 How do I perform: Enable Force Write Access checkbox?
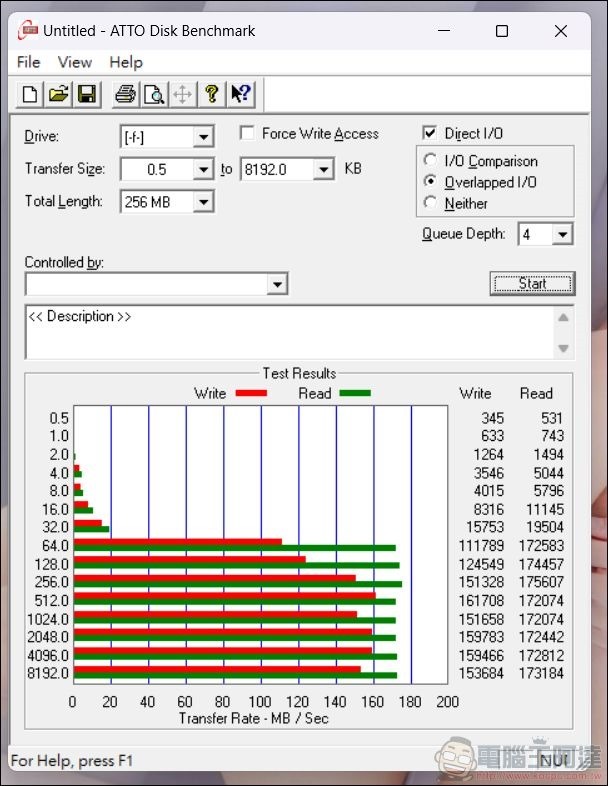247,133
